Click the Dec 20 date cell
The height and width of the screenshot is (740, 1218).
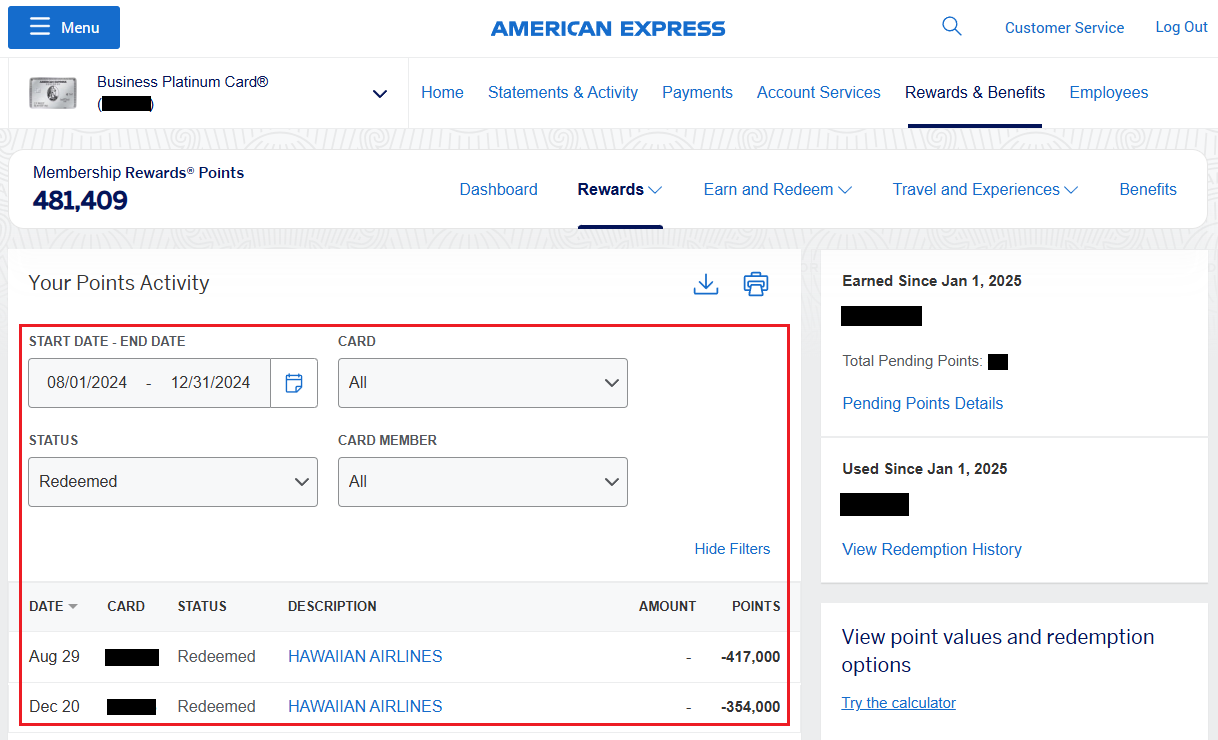54,707
